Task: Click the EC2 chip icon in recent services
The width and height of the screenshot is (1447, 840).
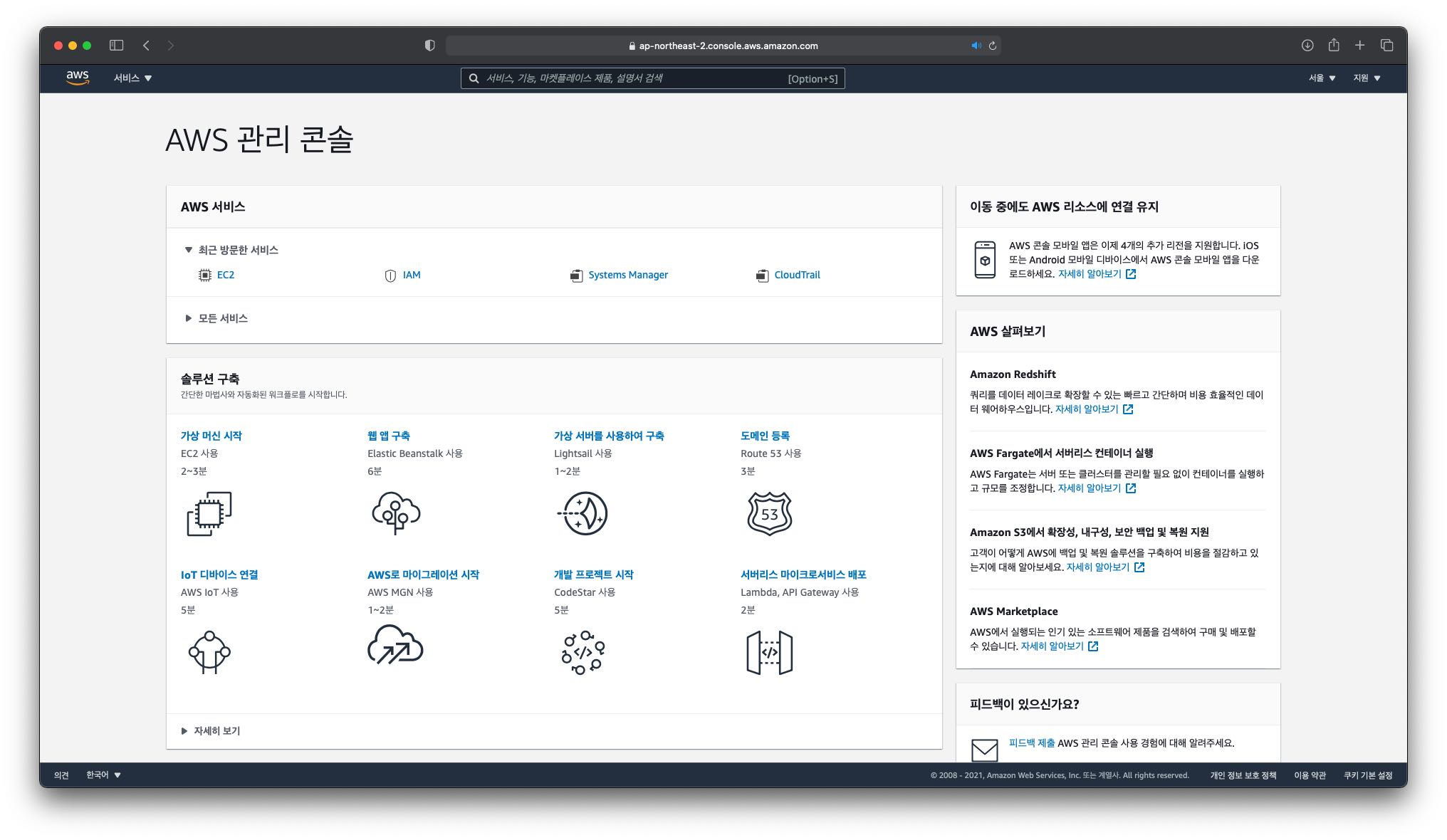Action: click(205, 275)
